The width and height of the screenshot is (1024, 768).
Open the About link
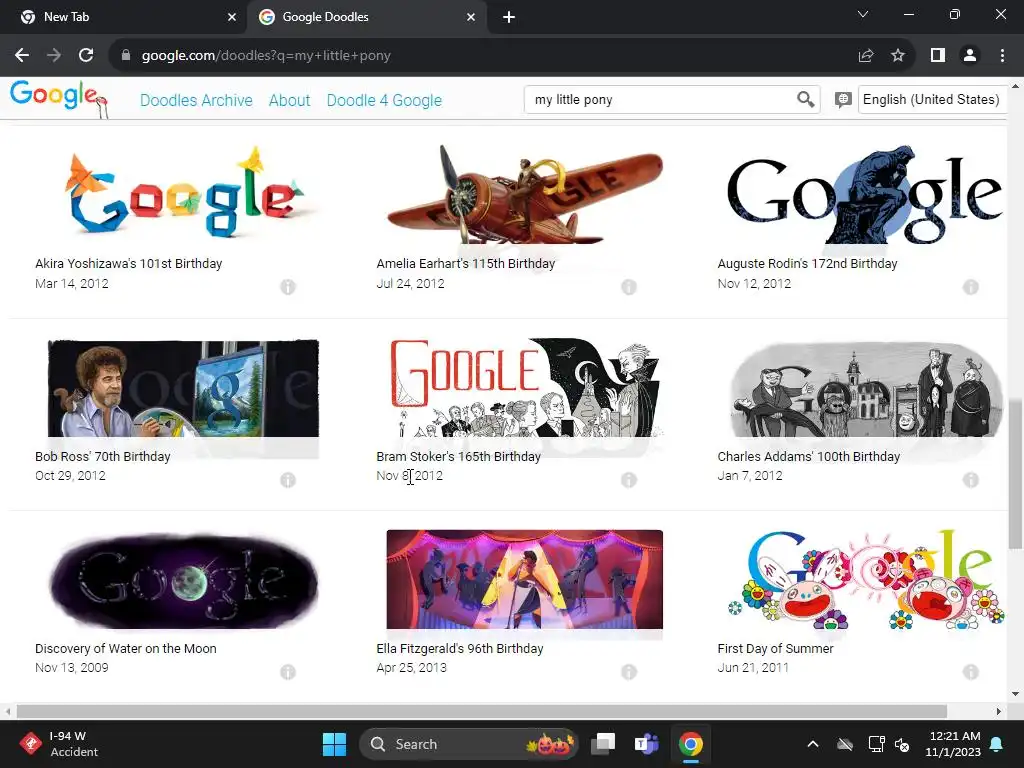[289, 100]
